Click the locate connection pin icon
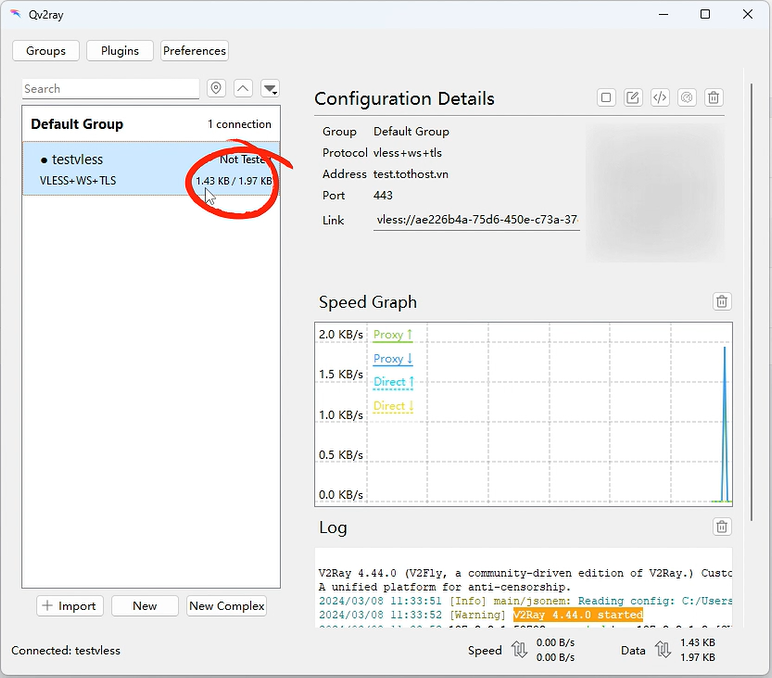Viewport: 772px width, 678px height. (216, 89)
